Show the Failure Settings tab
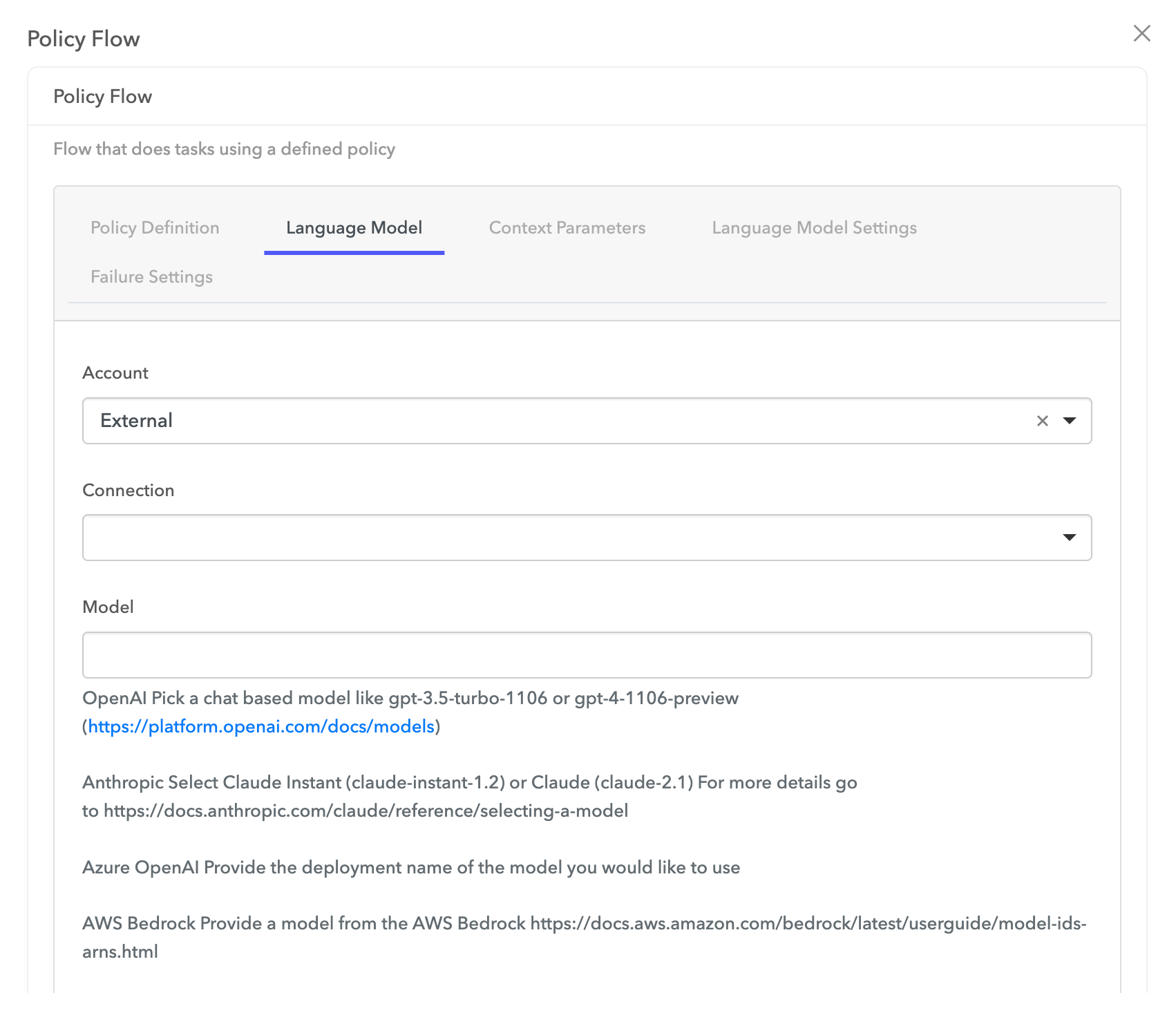This screenshot has height=1013, width=1176. (151, 277)
